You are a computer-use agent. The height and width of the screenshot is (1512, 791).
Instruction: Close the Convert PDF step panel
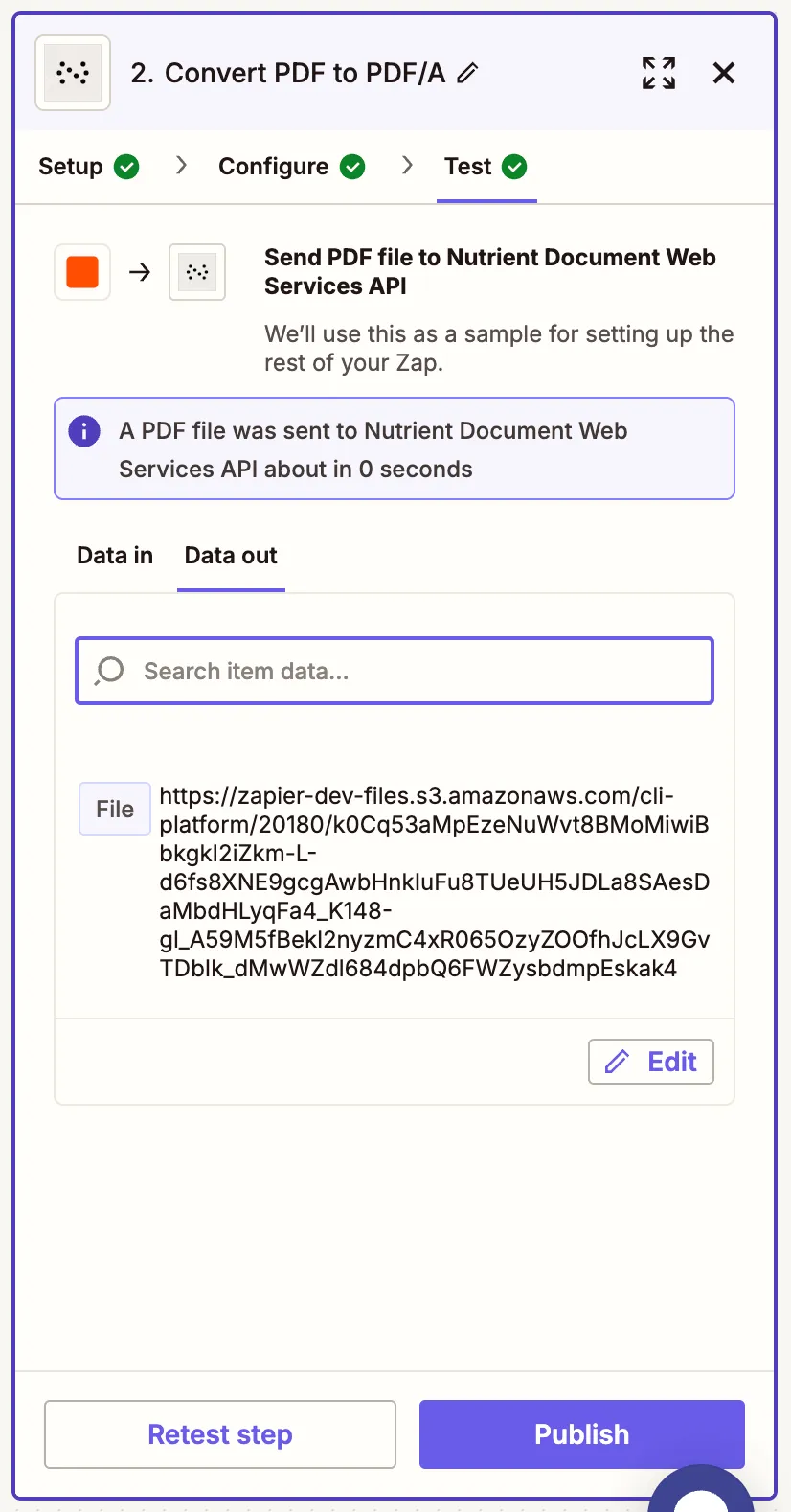pos(724,73)
